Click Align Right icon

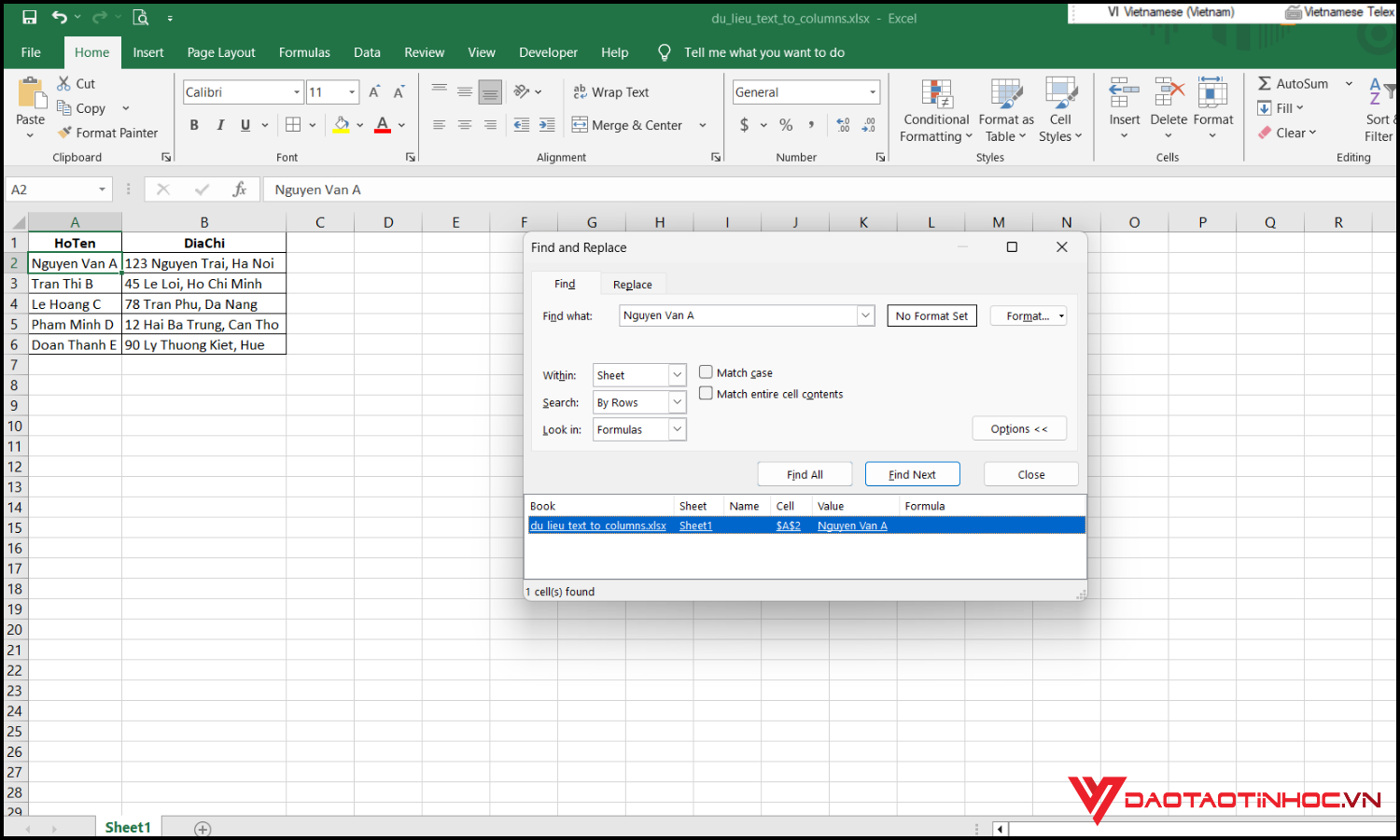(x=490, y=125)
